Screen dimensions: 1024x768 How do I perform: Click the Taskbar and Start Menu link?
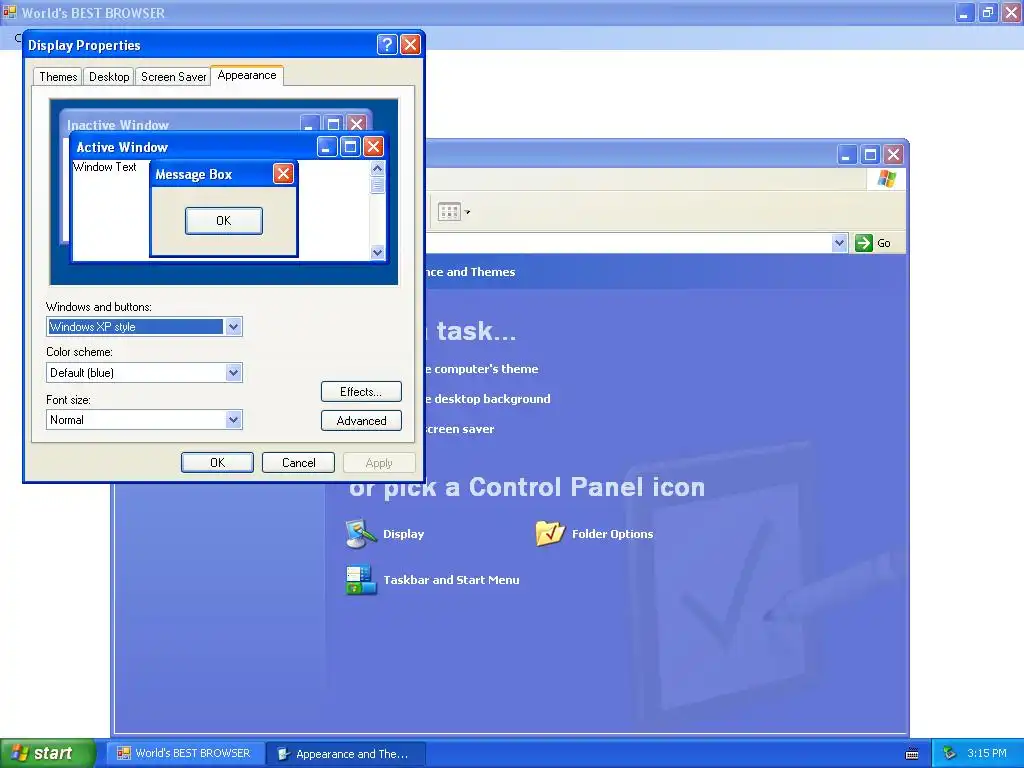451,580
